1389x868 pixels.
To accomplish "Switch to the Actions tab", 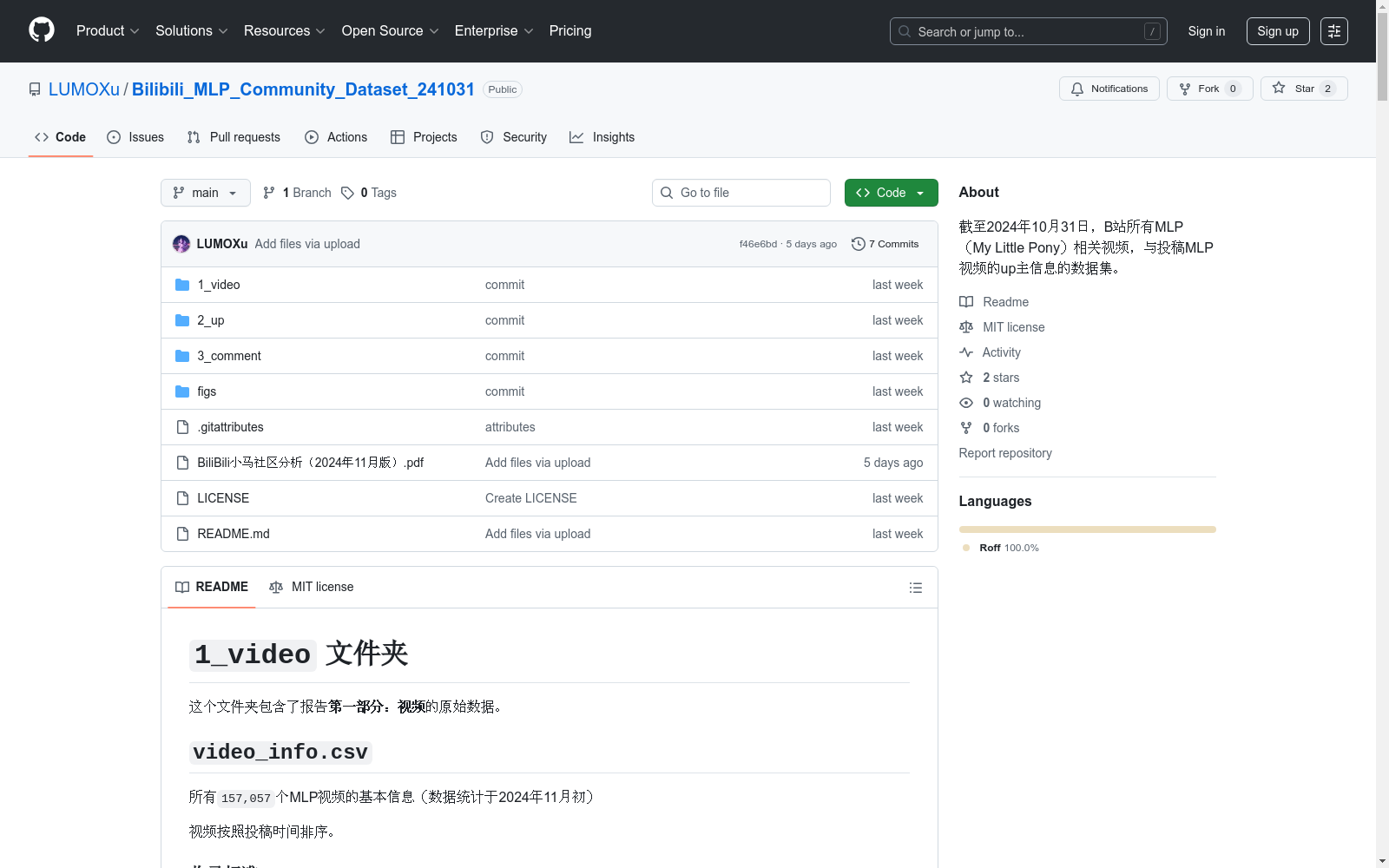I will tap(336, 137).
